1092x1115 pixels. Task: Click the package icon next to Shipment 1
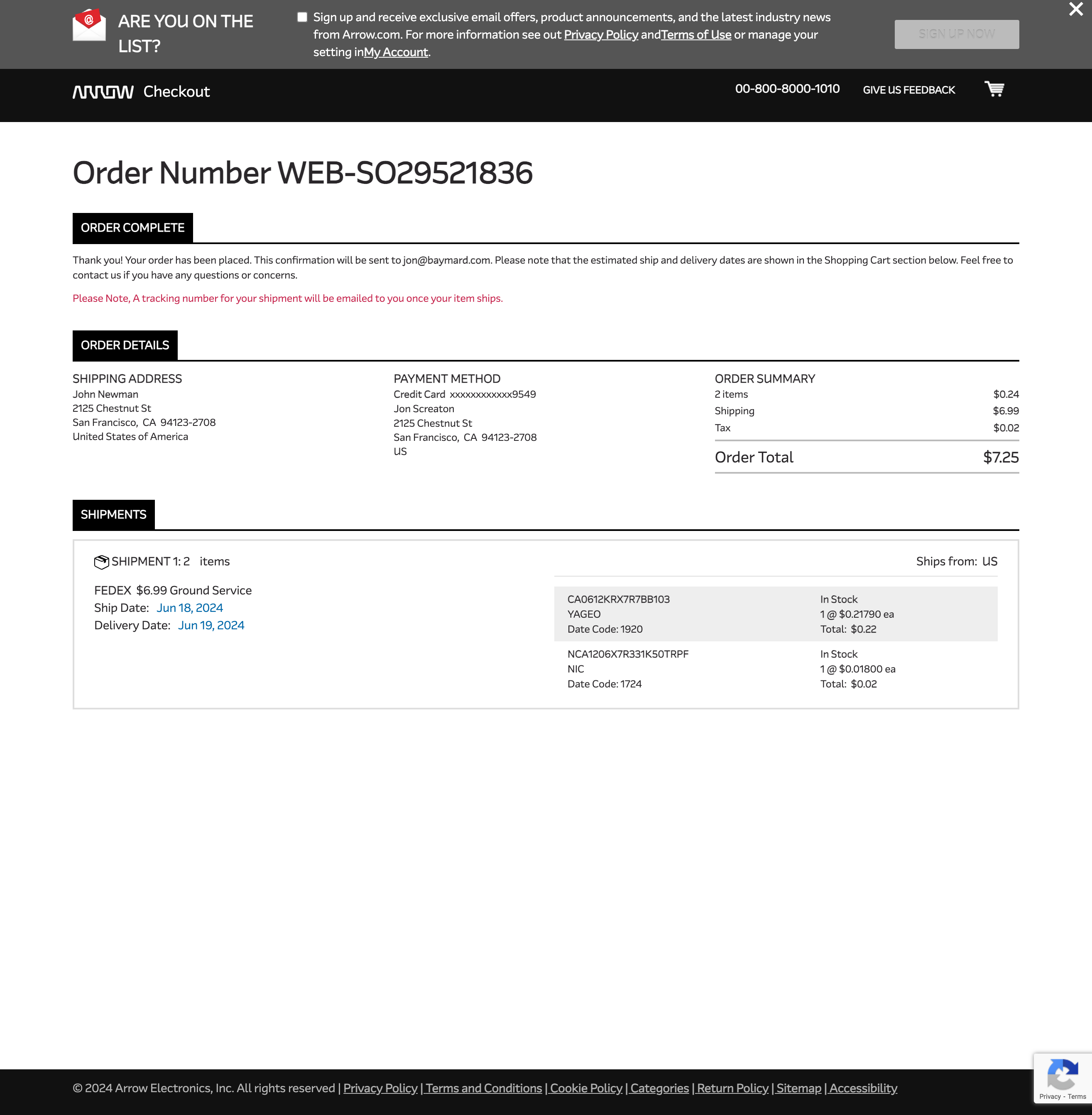[101, 562]
